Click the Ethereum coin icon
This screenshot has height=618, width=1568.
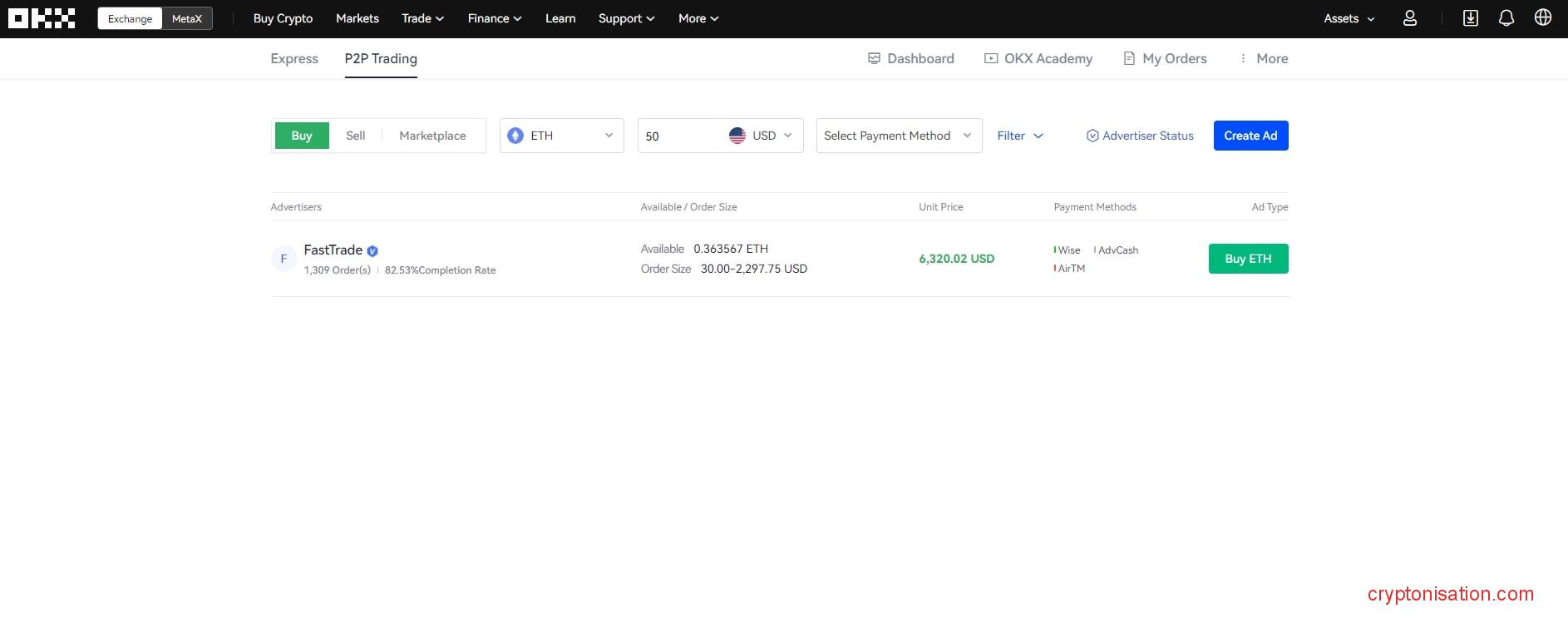(515, 136)
